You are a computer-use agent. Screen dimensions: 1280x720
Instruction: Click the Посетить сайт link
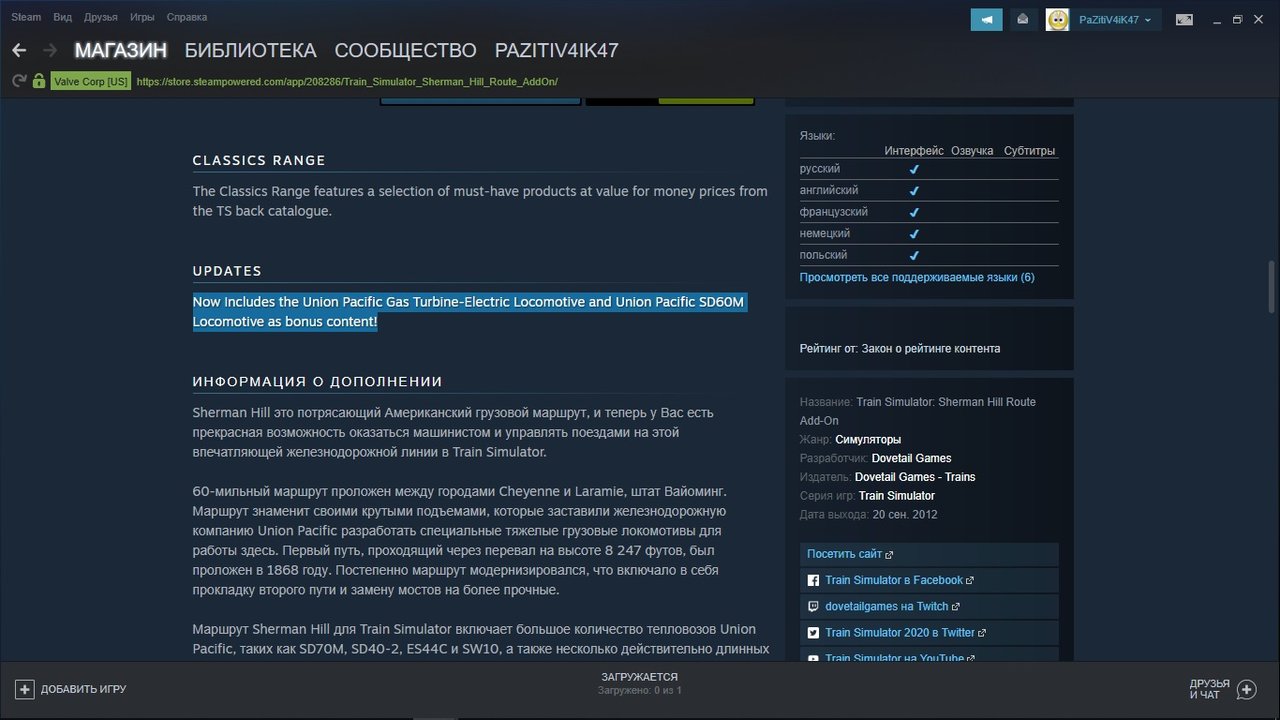(929, 554)
